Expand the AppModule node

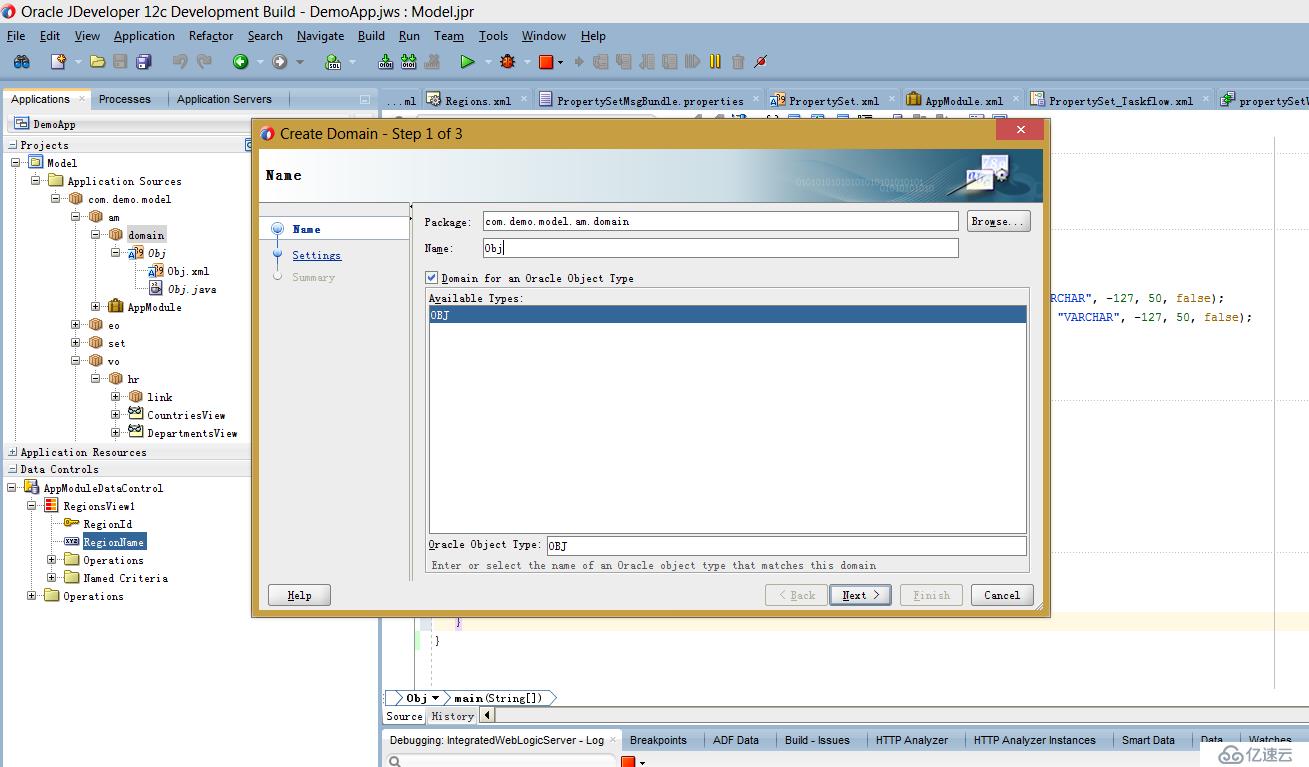[x=96, y=307]
